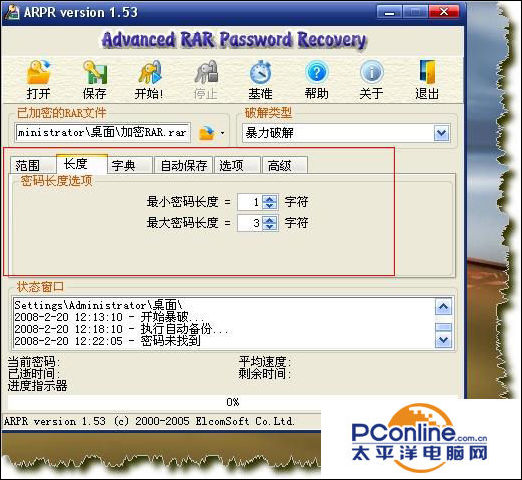Switch to the 自动保存 tab
The image size is (522, 480).
point(183,165)
